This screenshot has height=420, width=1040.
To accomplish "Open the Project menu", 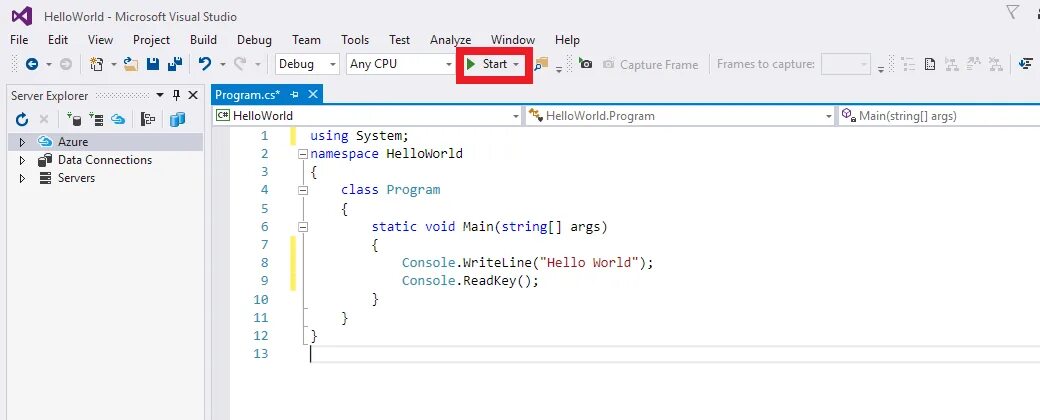I will point(151,40).
